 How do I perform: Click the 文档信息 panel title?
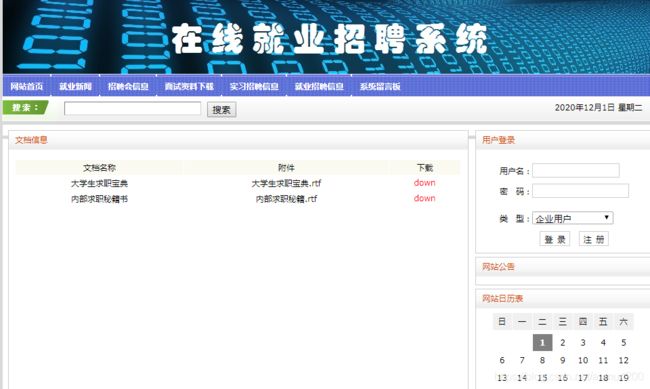coord(31,140)
